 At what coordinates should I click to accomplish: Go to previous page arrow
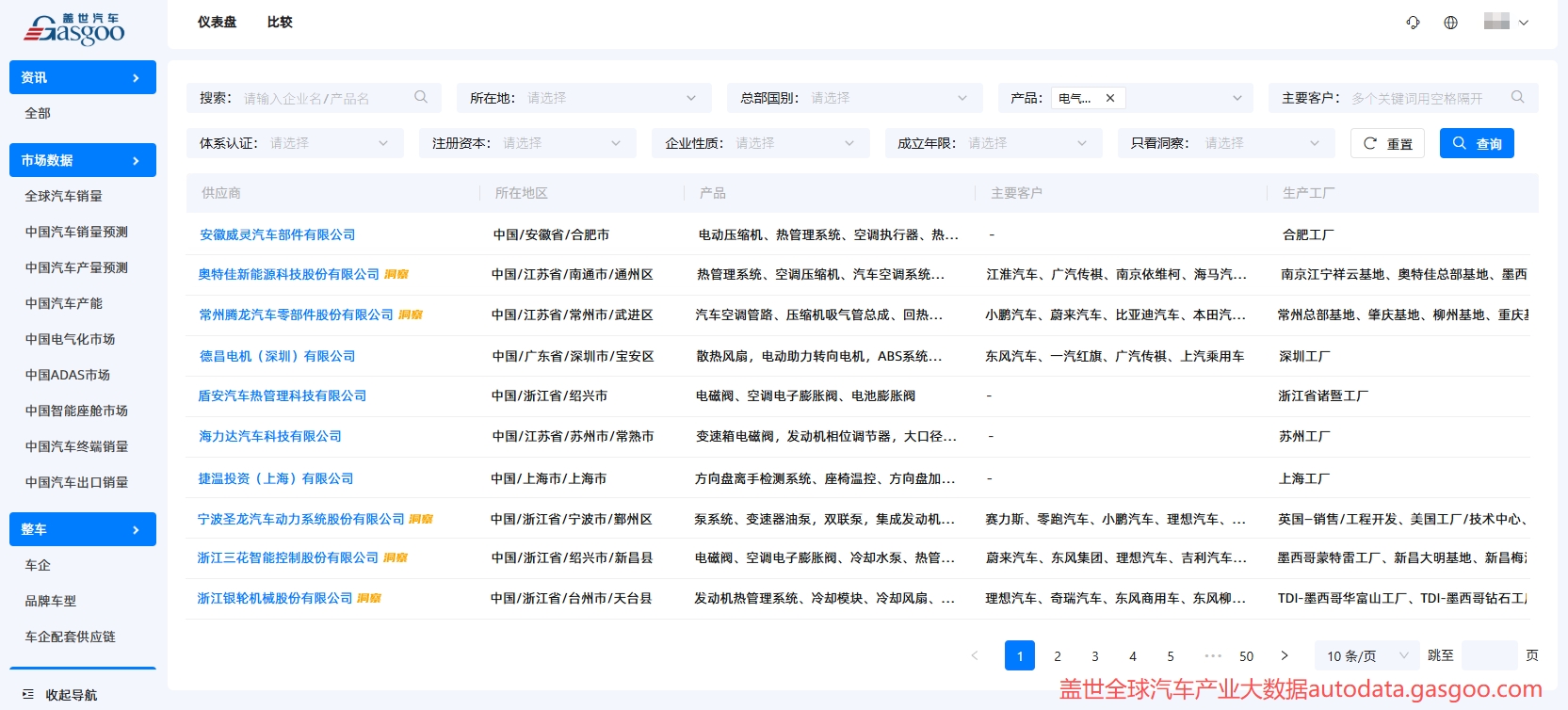pos(975,655)
